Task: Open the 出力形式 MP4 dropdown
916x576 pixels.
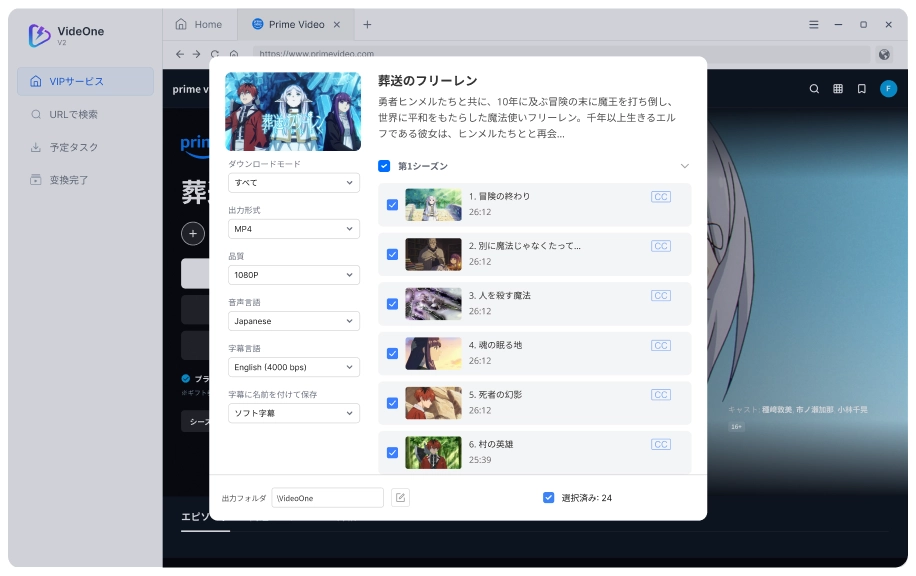Action: tap(294, 229)
